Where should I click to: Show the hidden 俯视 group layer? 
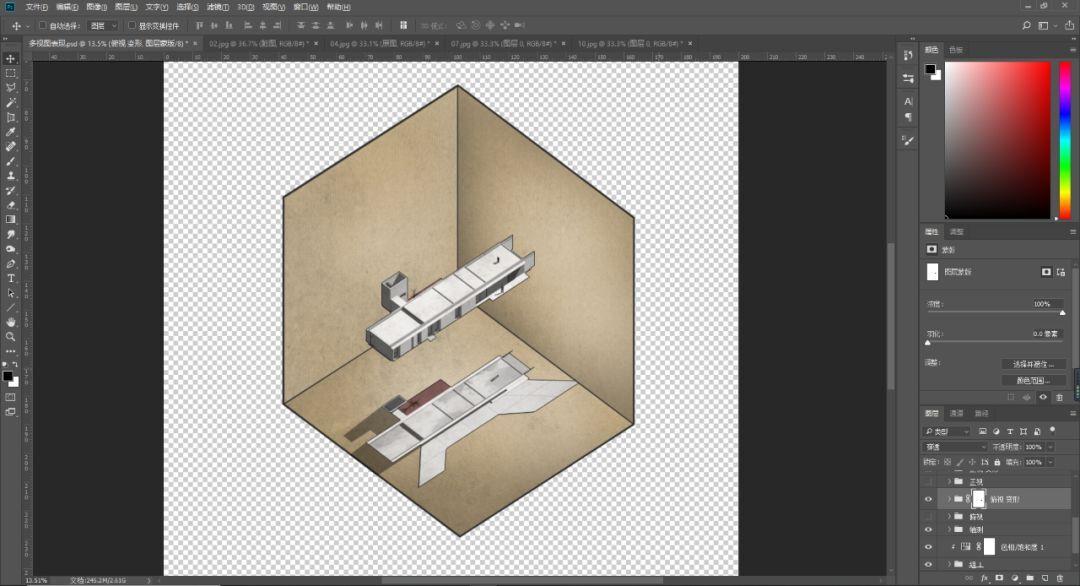[x=928, y=516]
